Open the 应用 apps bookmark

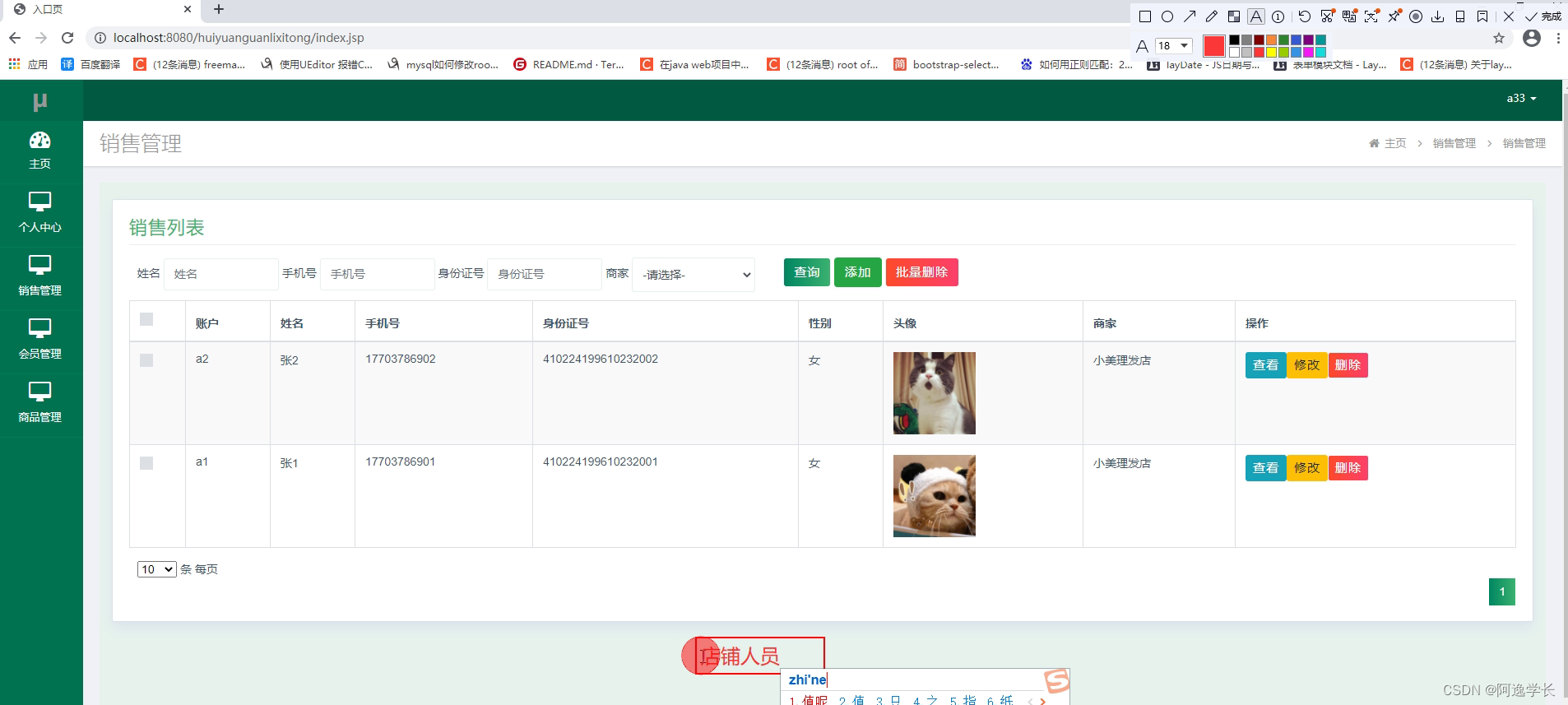pos(28,64)
